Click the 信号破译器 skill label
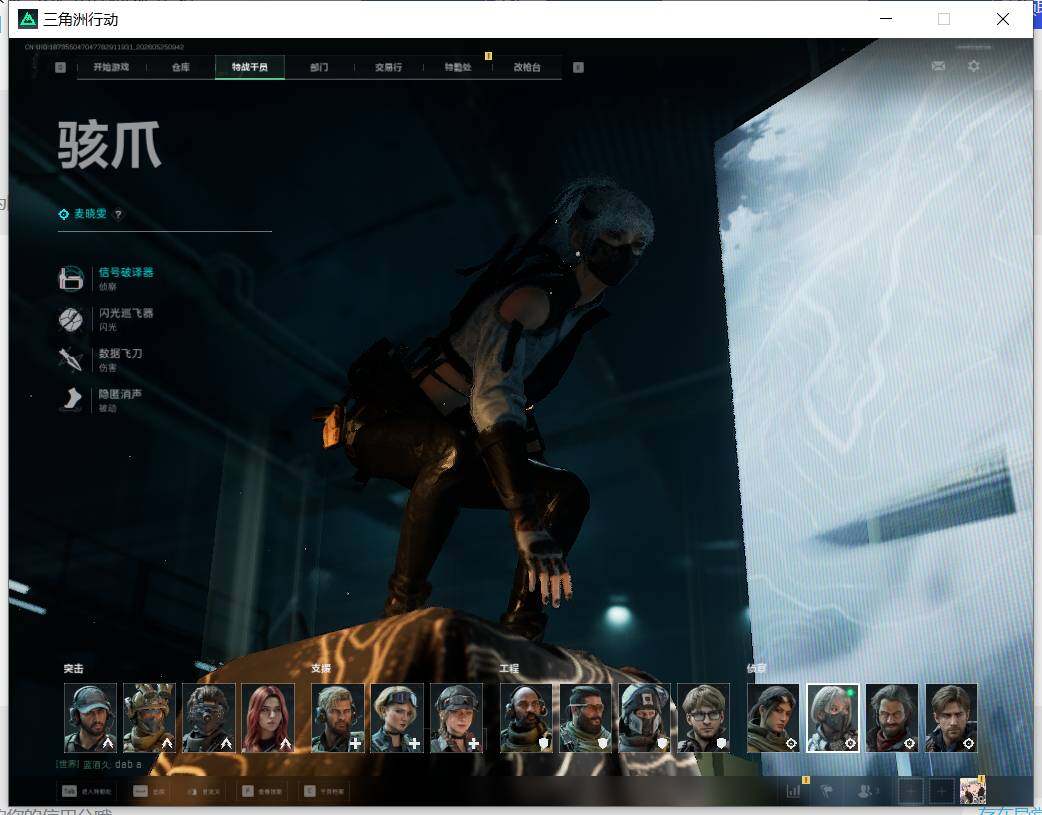Viewport: 1042px width, 815px height. click(x=126, y=273)
